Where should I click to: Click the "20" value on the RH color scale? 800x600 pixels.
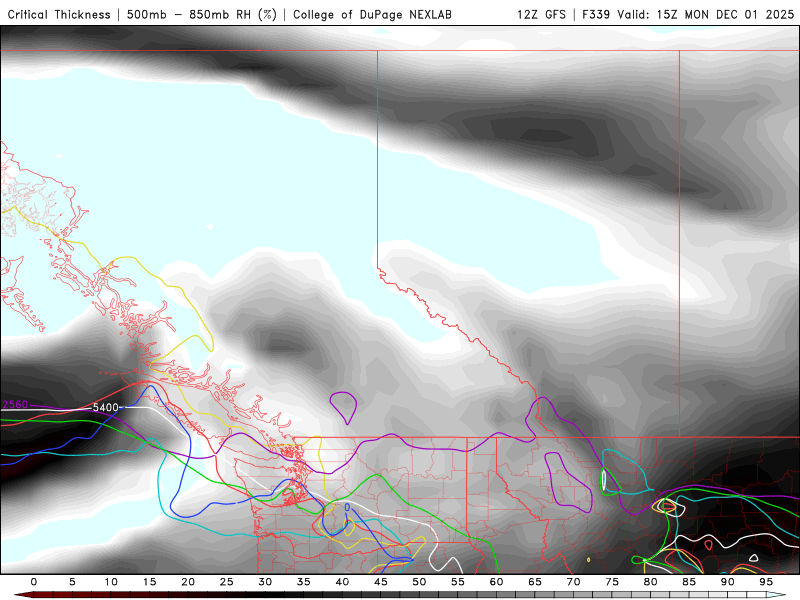[188, 582]
